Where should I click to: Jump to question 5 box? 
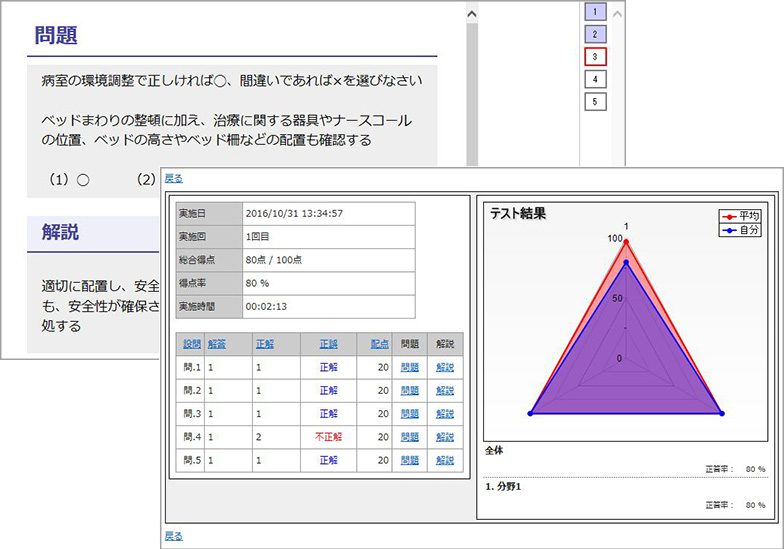[x=595, y=102]
